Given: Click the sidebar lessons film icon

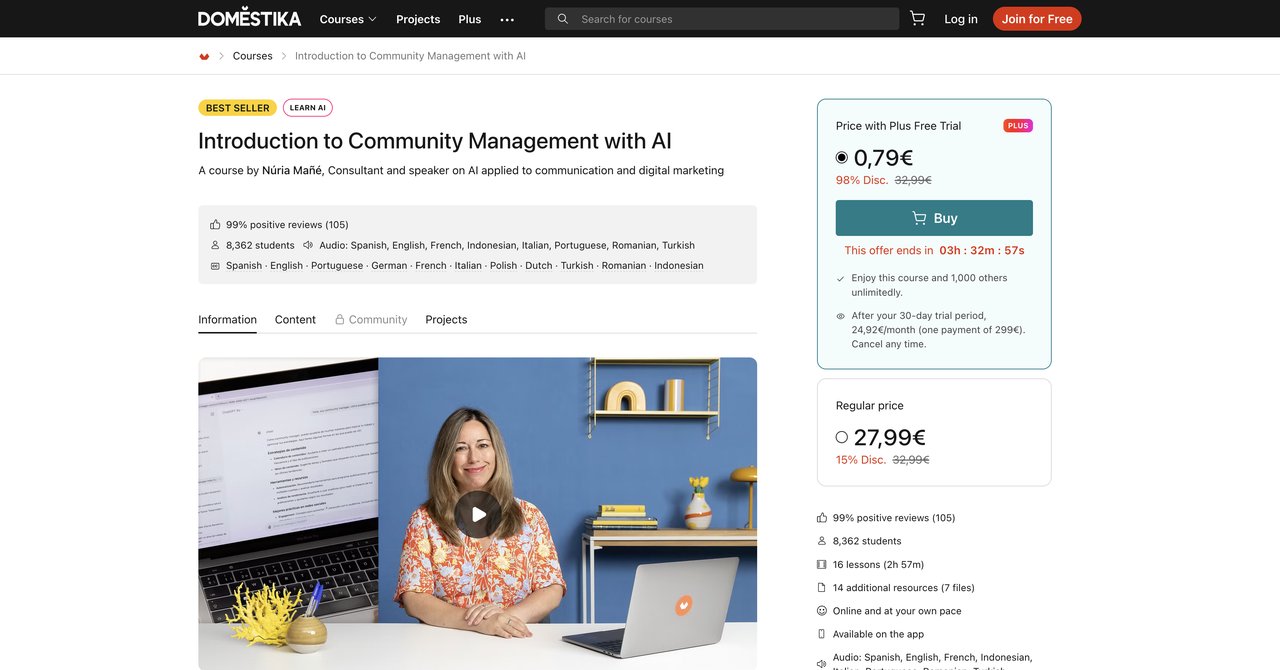Looking at the screenshot, I should pyautogui.click(x=822, y=565).
